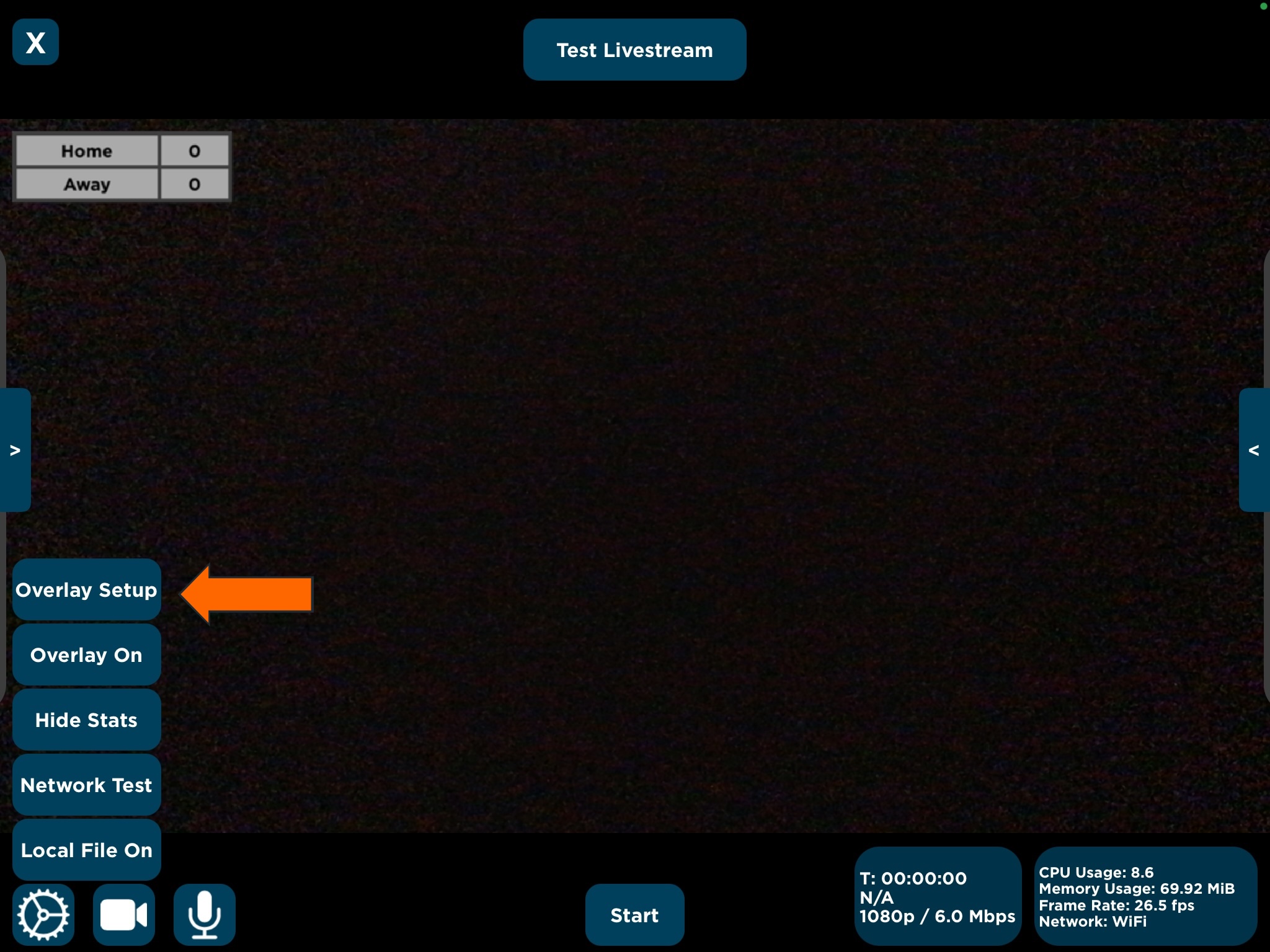Tap the Frame Rate: 26.5 fps line
Viewport: 1270px width, 952px height.
tap(1116, 906)
